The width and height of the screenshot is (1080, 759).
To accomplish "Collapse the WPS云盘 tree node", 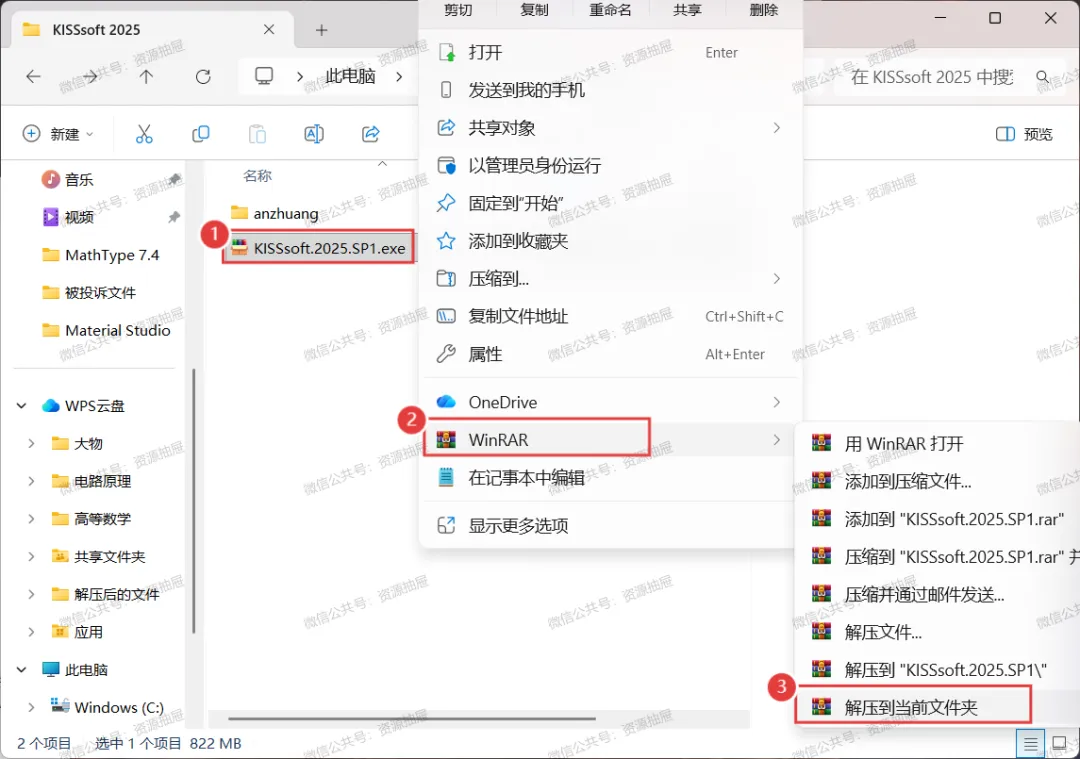I will click(x=21, y=406).
